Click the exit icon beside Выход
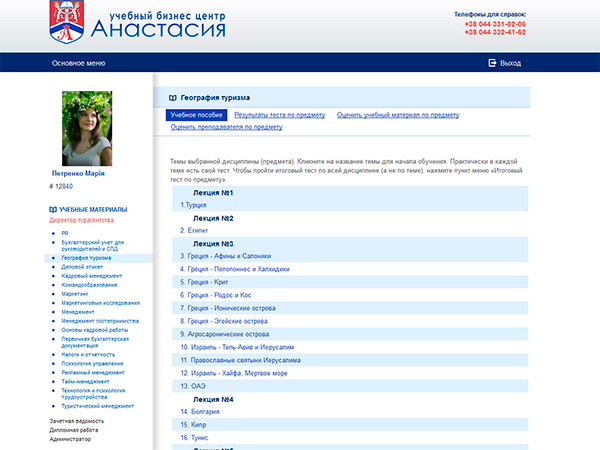Screen dimensions: 600x450 click(x=492, y=62)
